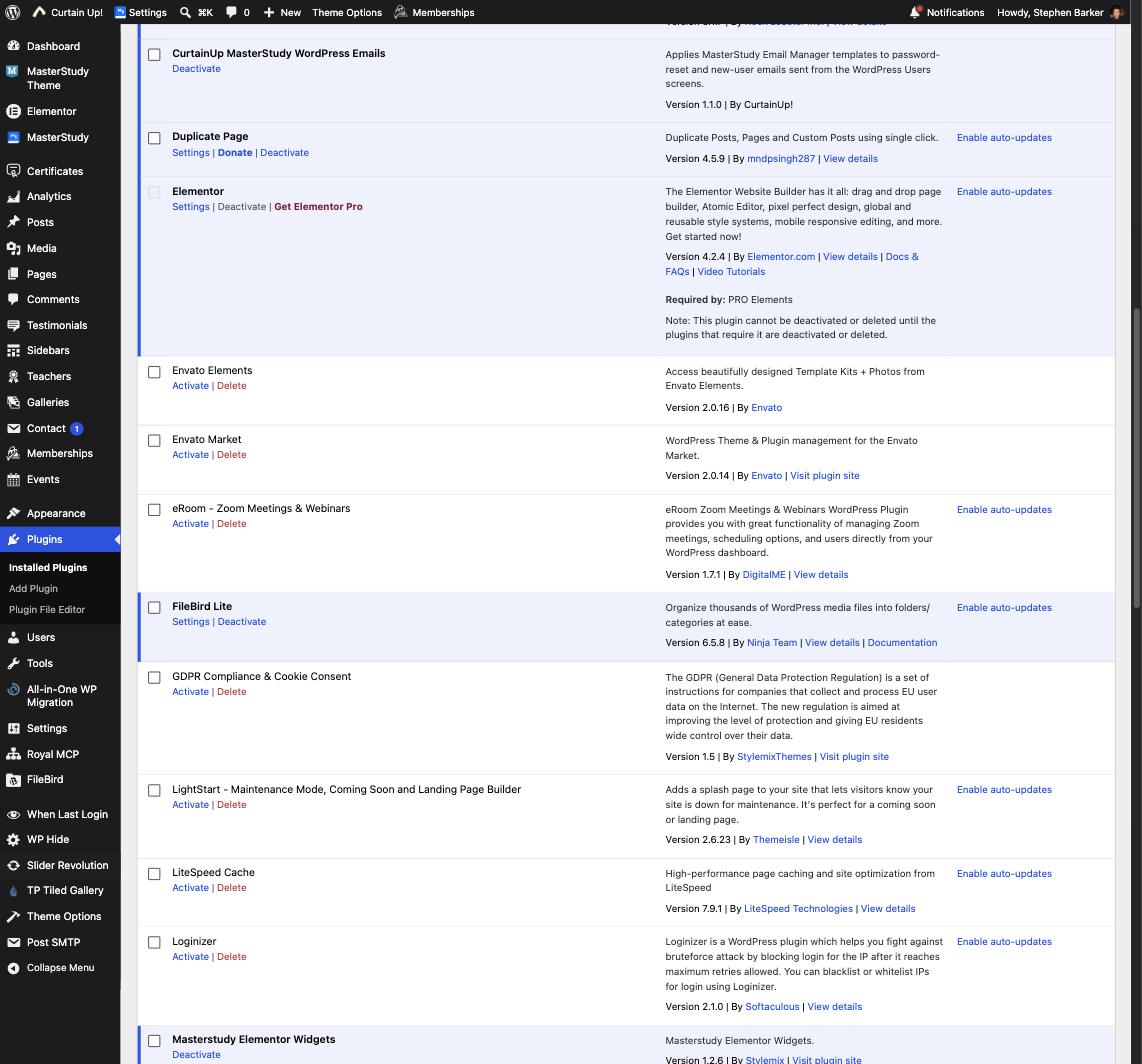Click the Slider Revolution icon
This screenshot has height=1064, width=1142.
[13, 865]
